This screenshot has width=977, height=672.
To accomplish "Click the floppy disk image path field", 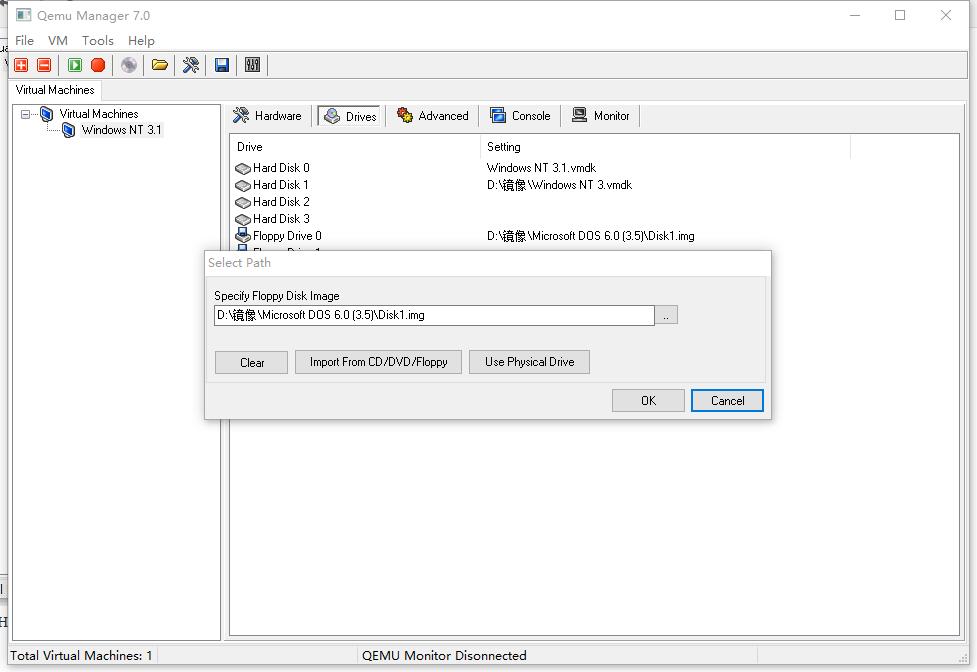I will [434, 315].
